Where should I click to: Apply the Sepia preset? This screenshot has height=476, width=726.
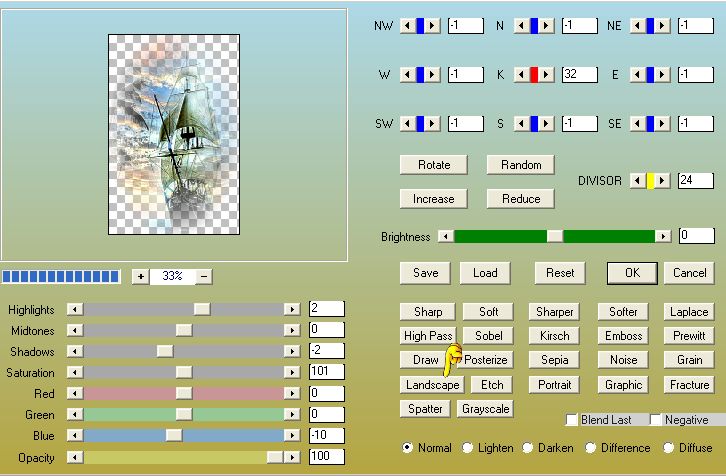(554, 360)
